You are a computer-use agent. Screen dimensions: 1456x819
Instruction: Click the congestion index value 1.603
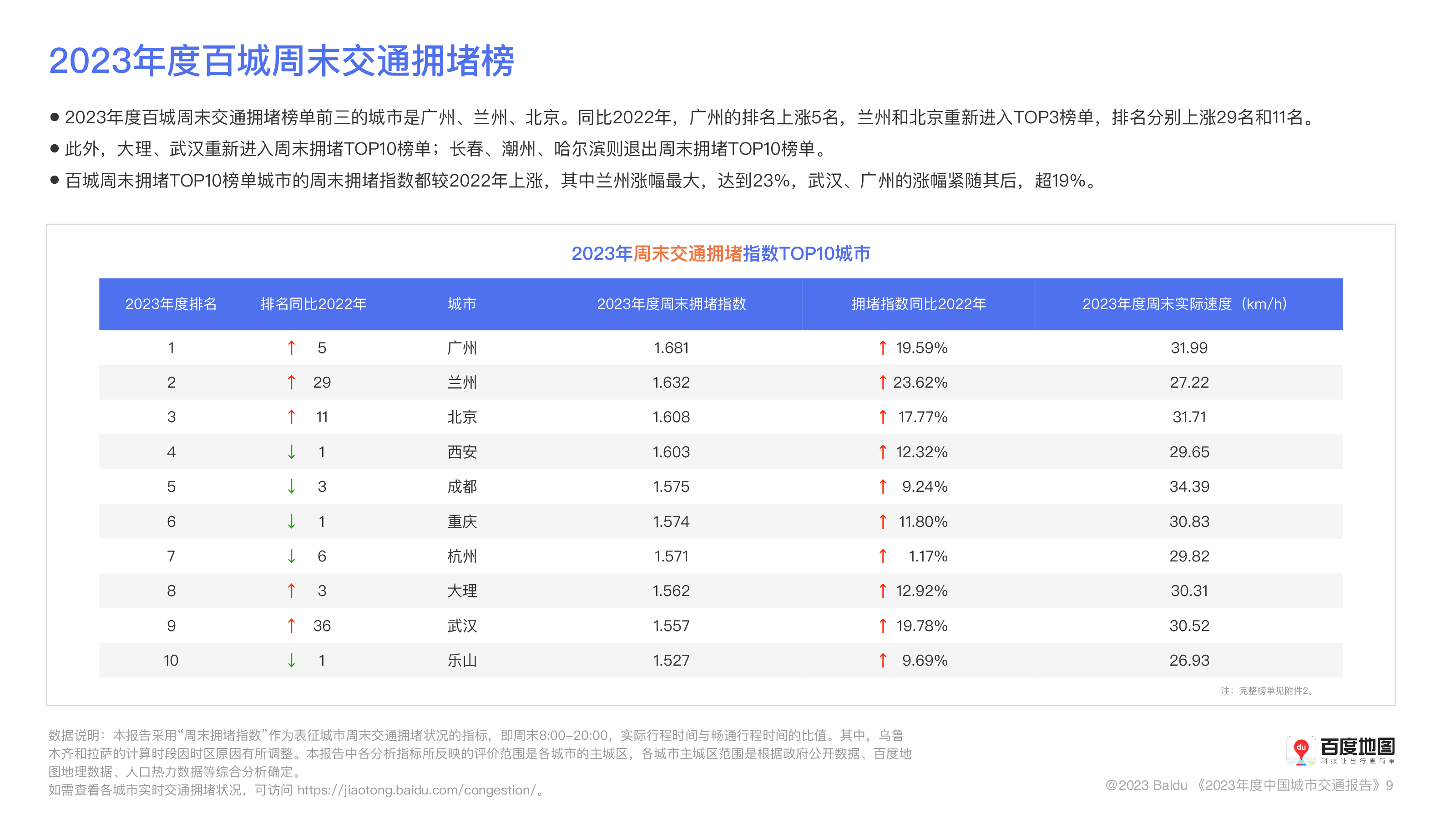[671, 452]
